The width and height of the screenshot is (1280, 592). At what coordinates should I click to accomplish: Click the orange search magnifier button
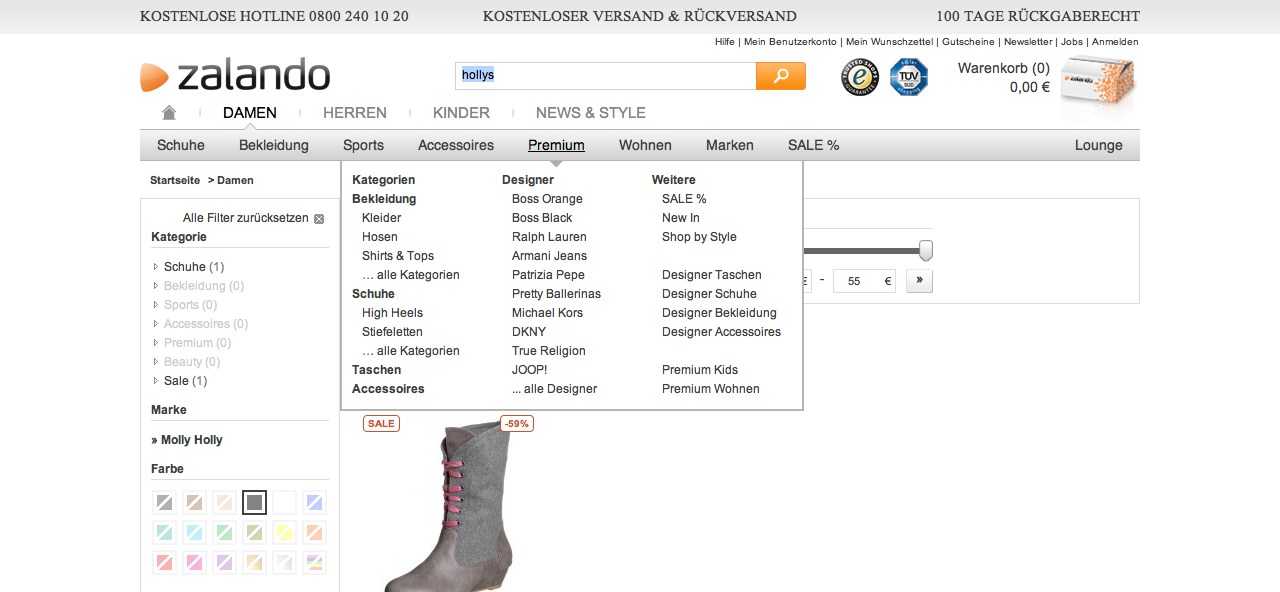[780, 76]
